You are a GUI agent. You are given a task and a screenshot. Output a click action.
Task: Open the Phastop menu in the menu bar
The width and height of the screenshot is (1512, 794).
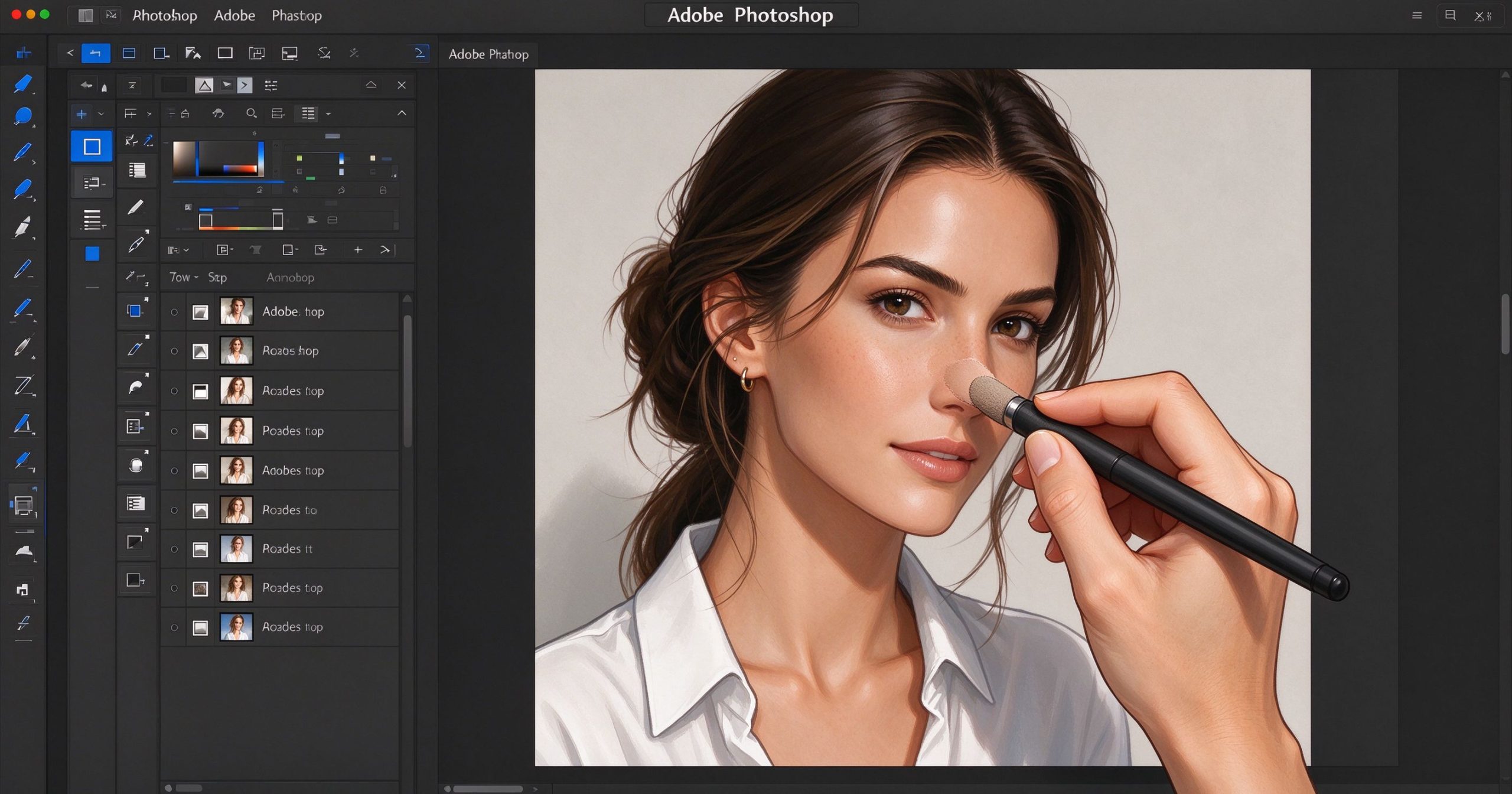point(296,15)
